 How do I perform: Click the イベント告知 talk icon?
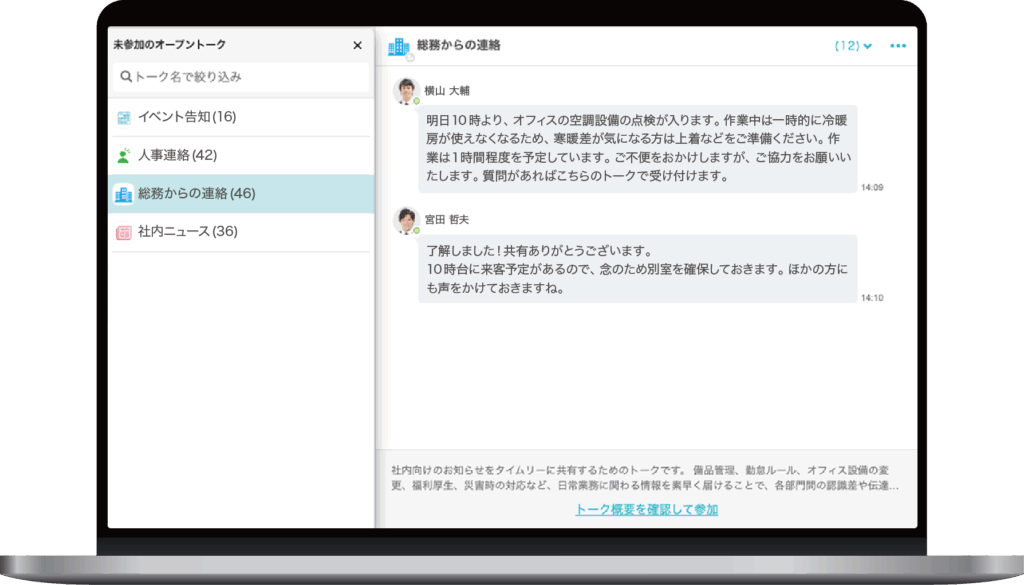124,118
